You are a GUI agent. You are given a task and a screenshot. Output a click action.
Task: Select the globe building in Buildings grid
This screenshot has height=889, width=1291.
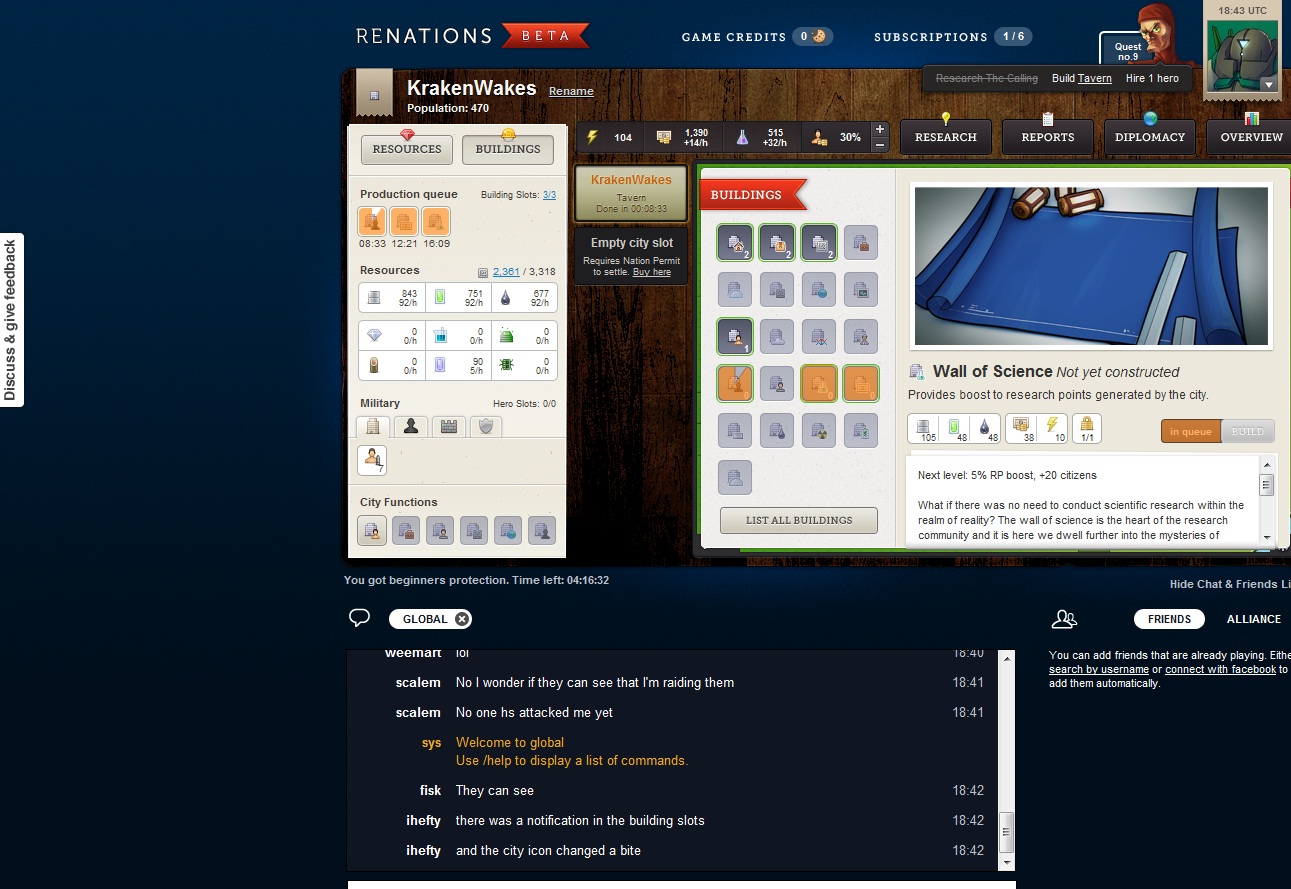(x=819, y=289)
